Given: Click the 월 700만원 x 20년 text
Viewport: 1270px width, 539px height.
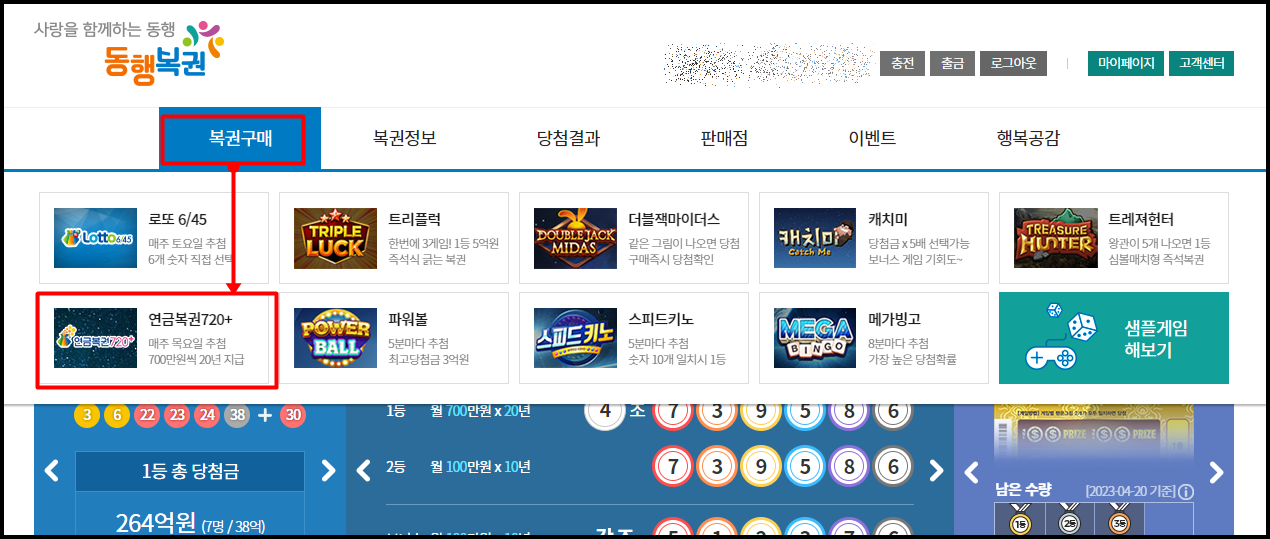Looking at the screenshot, I should (480, 411).
